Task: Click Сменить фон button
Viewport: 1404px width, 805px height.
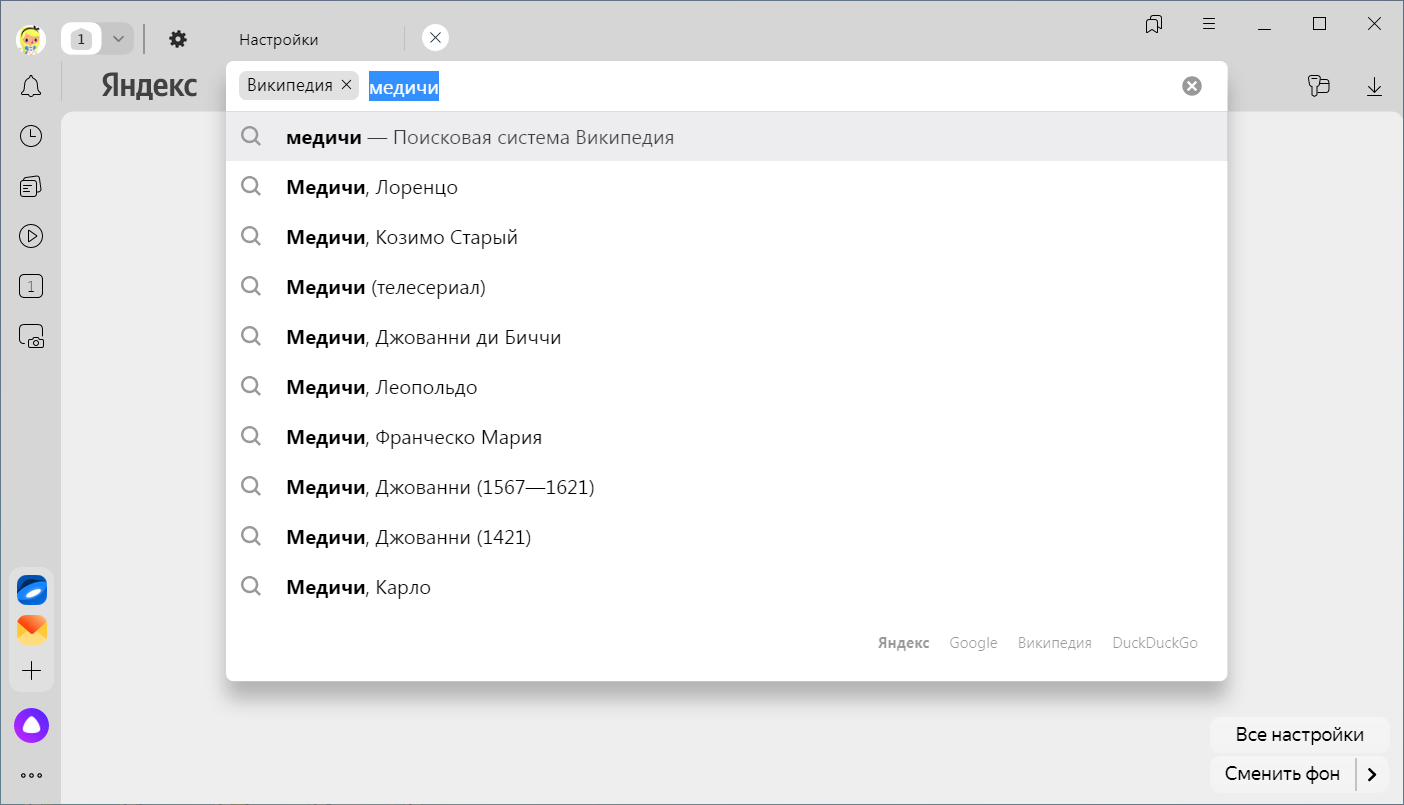Action: click(x=1283, y=774)
